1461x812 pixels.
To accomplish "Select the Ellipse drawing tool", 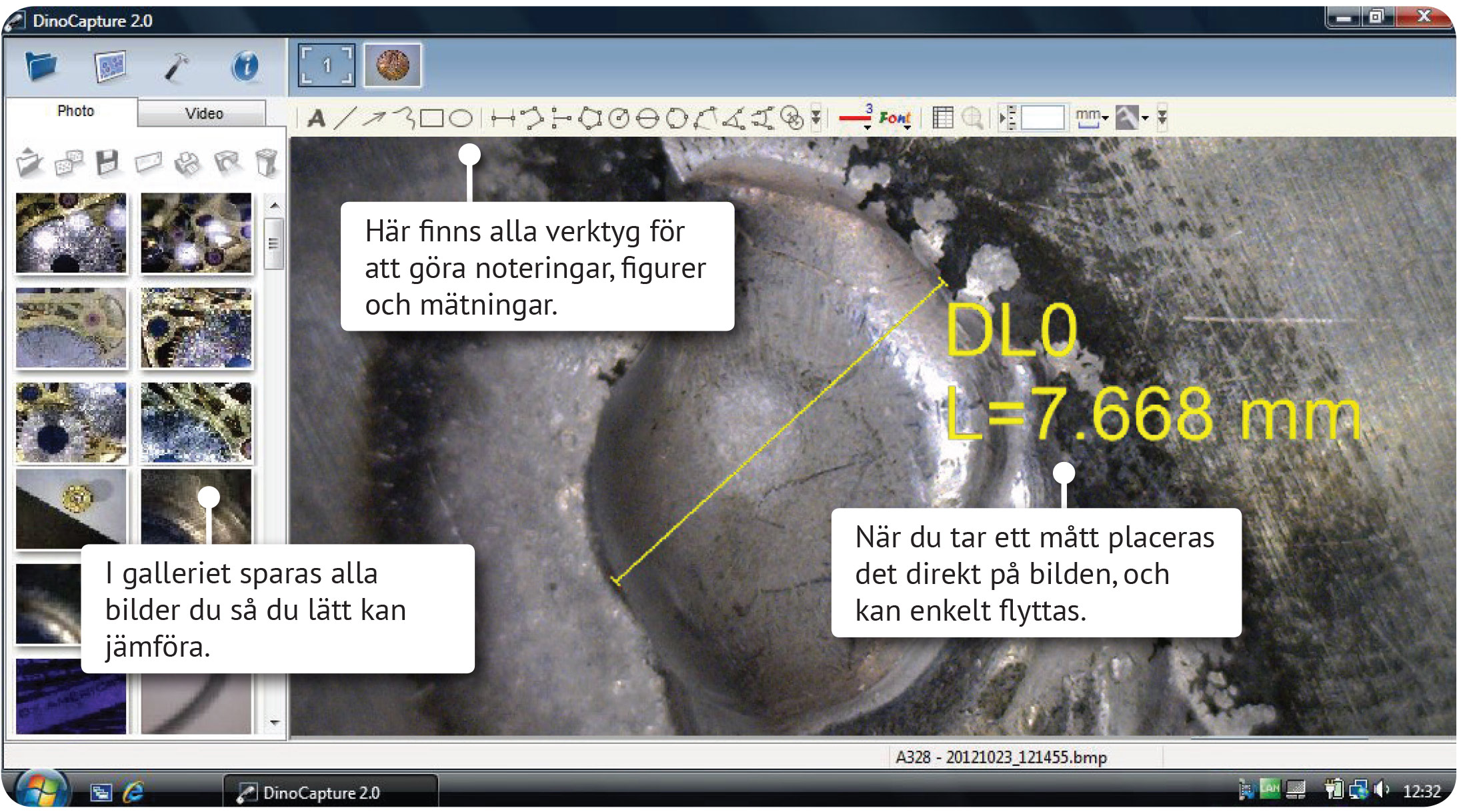I will point(461,119).
